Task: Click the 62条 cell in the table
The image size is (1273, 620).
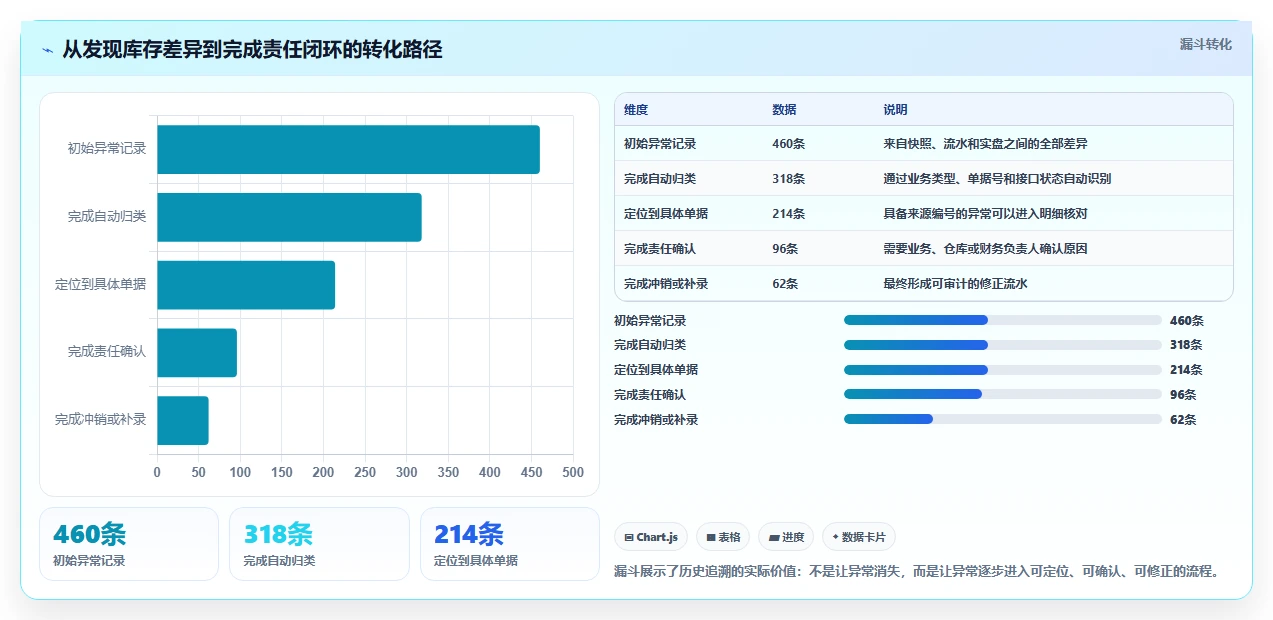Action: click(x=785, y=284)
